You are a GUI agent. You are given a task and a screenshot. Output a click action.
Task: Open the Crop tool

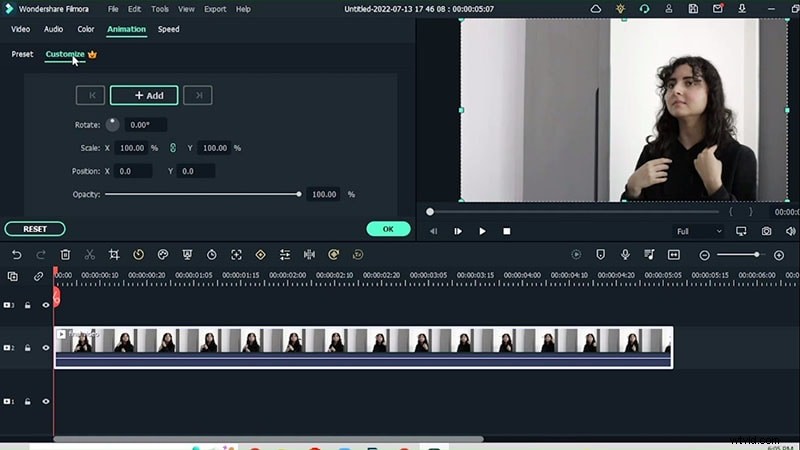(x=114, y=255)
